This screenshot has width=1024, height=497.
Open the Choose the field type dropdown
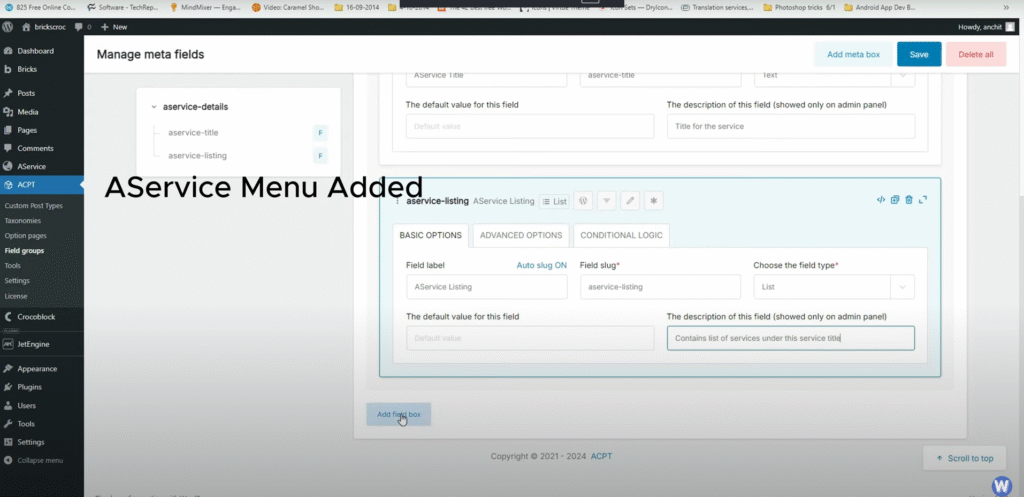click(x=833, y=287)
